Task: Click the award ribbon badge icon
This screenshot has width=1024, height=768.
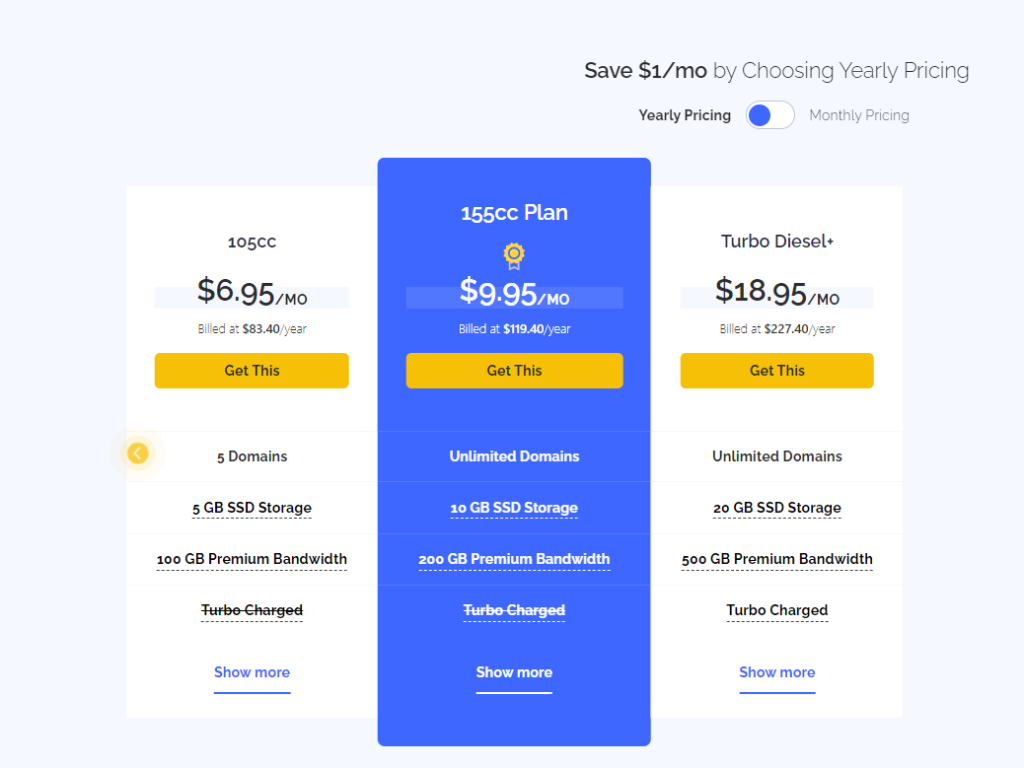Action: pos(514,256)
